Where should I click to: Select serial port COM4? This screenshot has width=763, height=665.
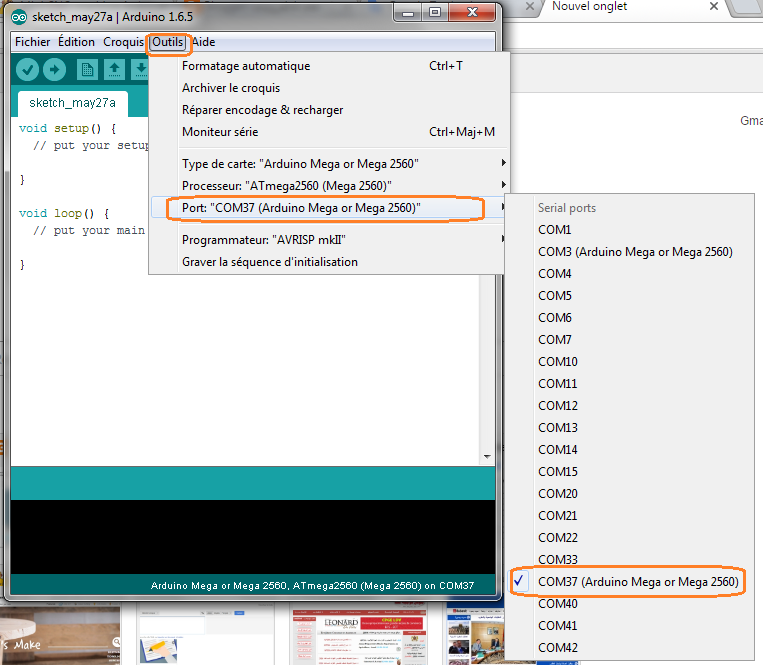tap(630, 273)
